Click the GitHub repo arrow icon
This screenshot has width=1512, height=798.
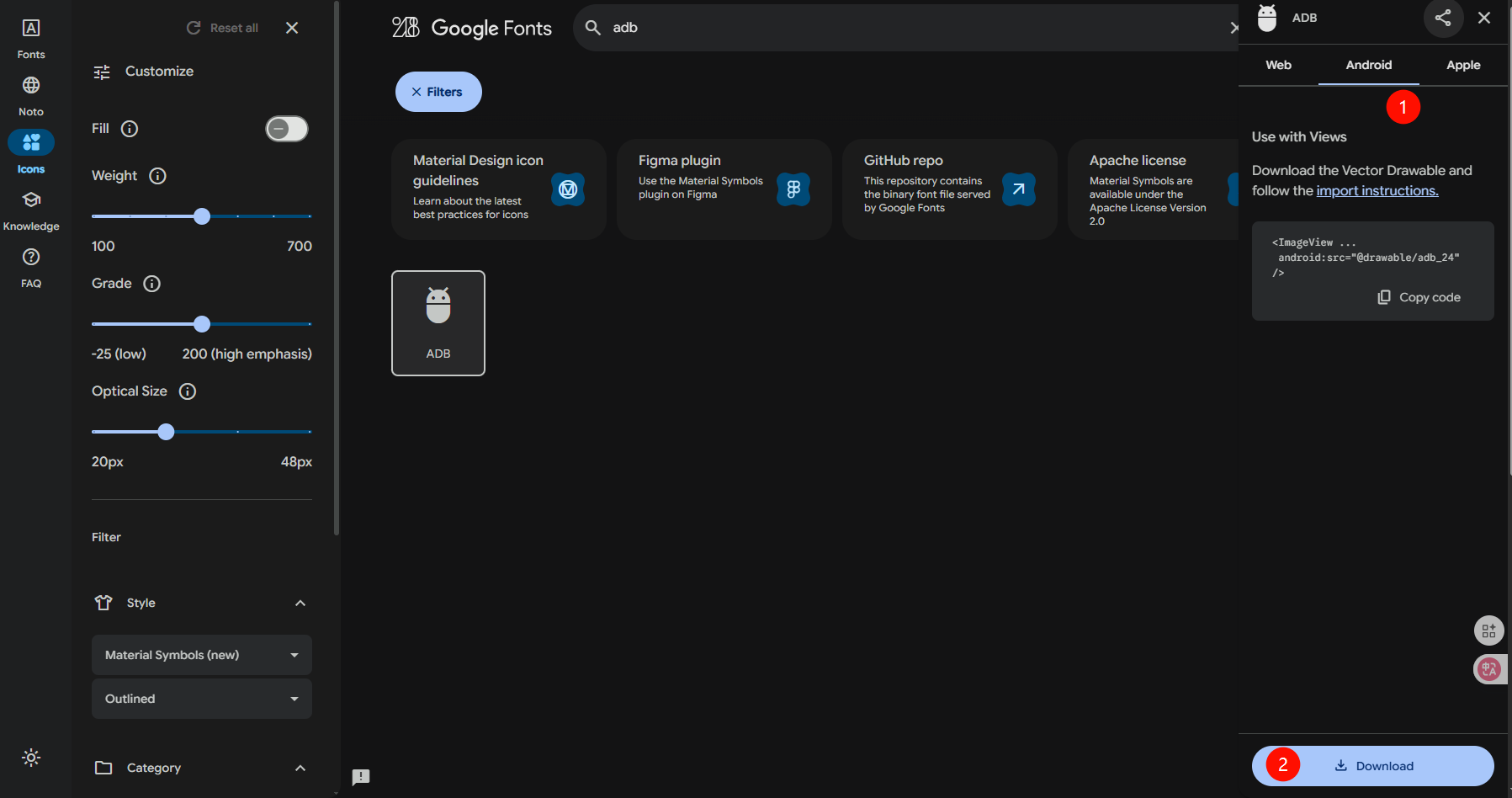[1019, 189]
